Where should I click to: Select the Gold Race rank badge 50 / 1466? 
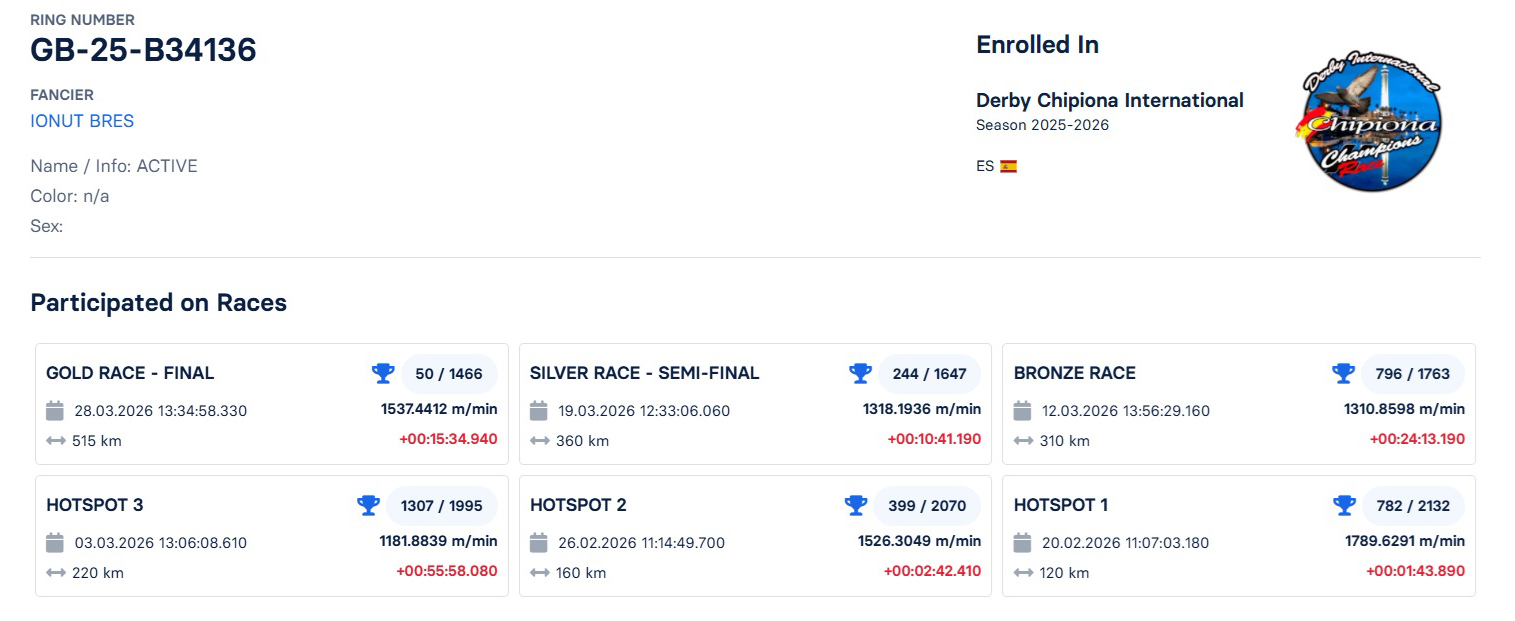click(450, 372)
